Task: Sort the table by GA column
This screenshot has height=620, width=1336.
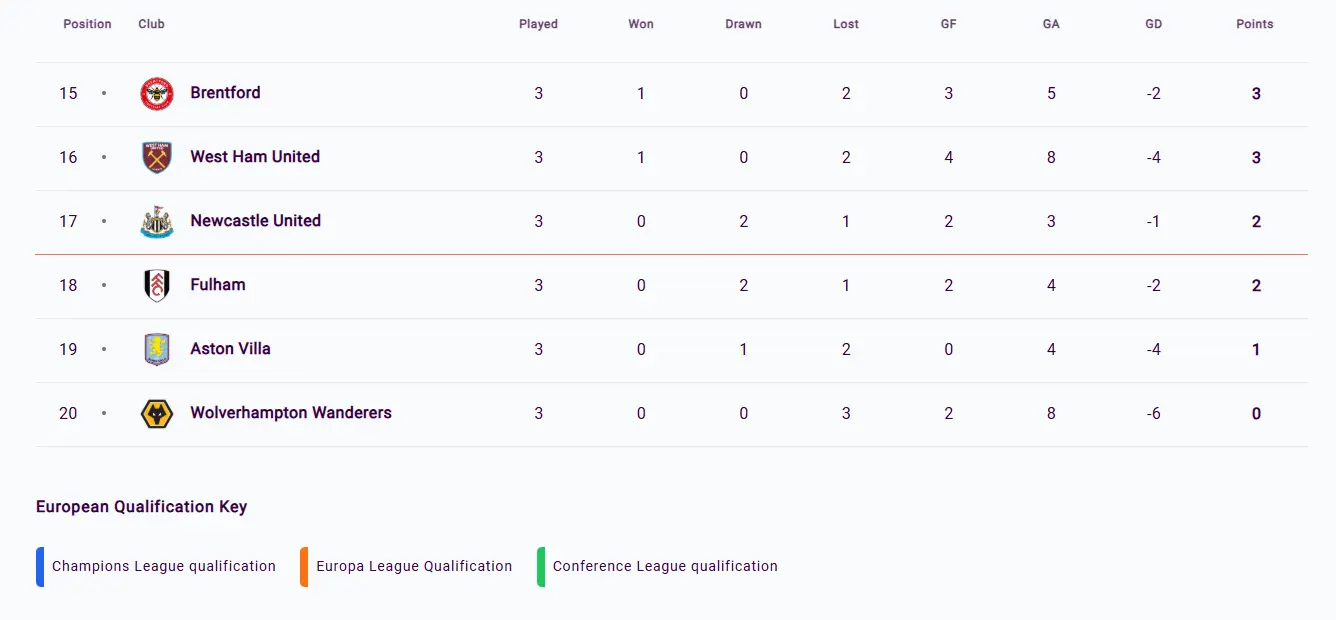Action: [1051, 23]
